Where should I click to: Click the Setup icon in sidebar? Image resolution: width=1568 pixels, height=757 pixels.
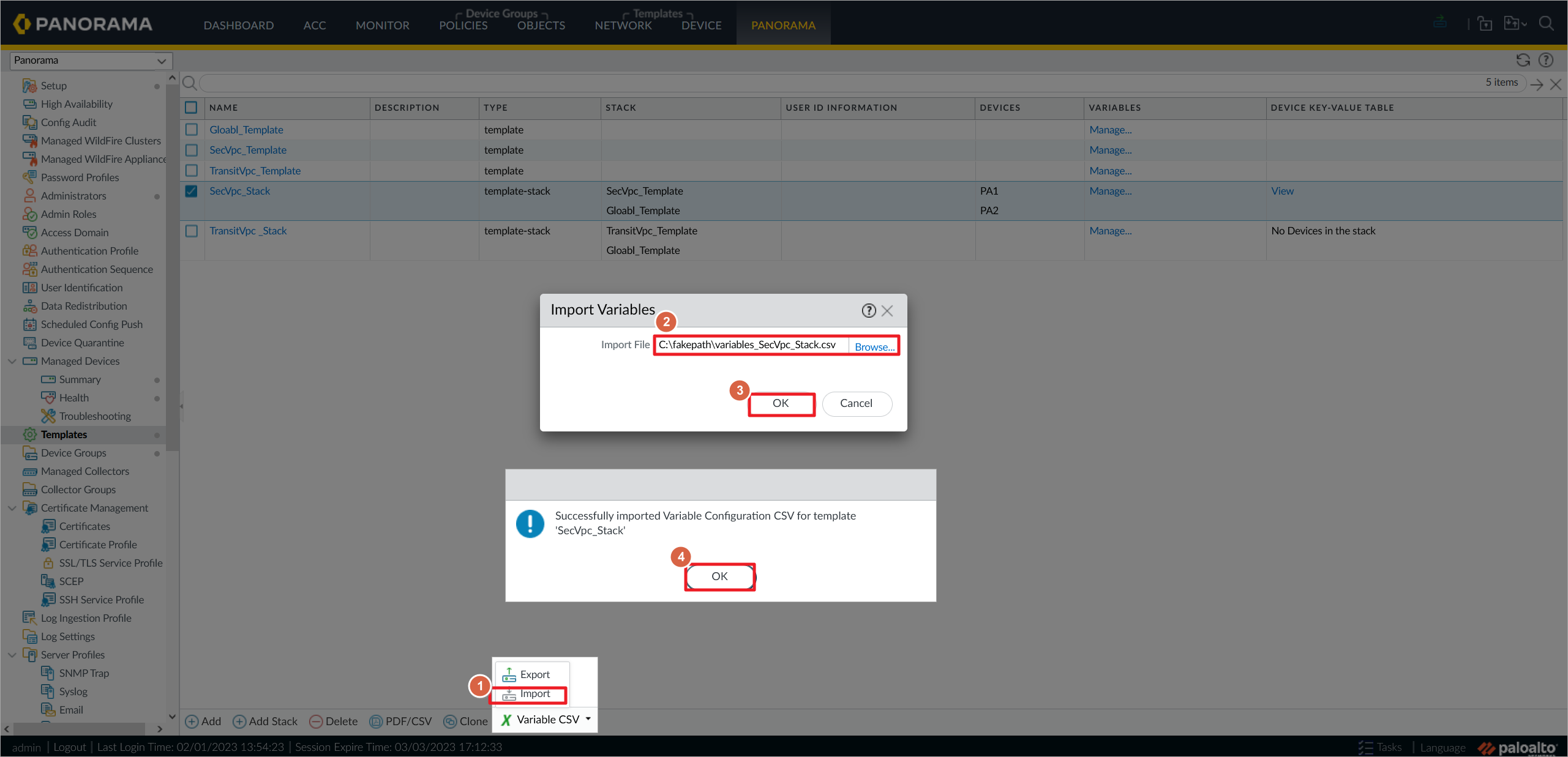click(x=29, y=86)
